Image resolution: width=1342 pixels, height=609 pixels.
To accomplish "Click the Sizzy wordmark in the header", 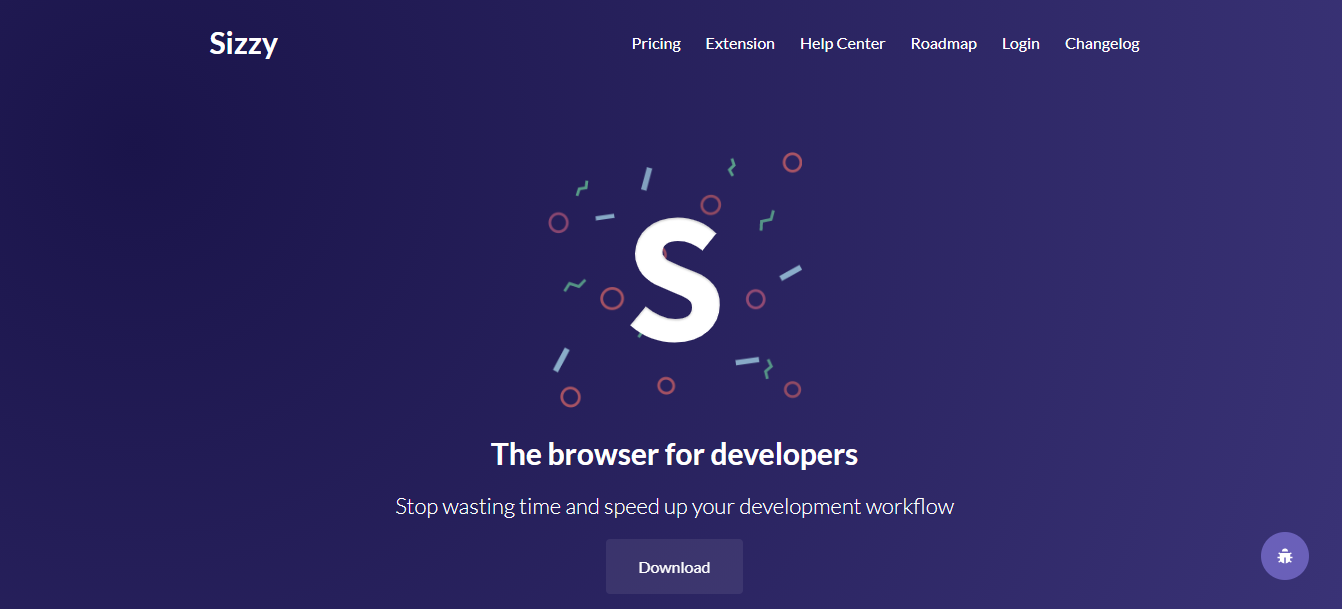I will 243,43.
